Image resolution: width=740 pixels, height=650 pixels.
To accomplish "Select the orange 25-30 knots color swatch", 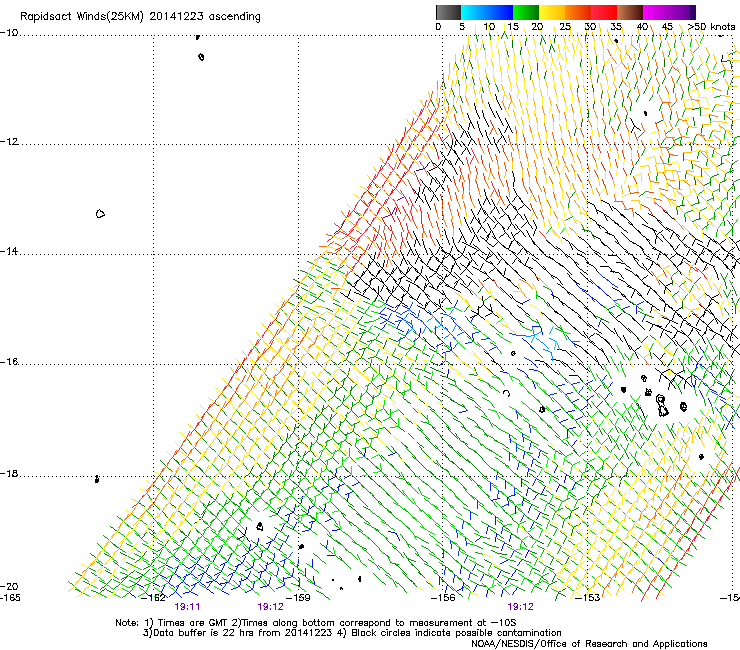I will pyautogui.click(x=578, y=12).
